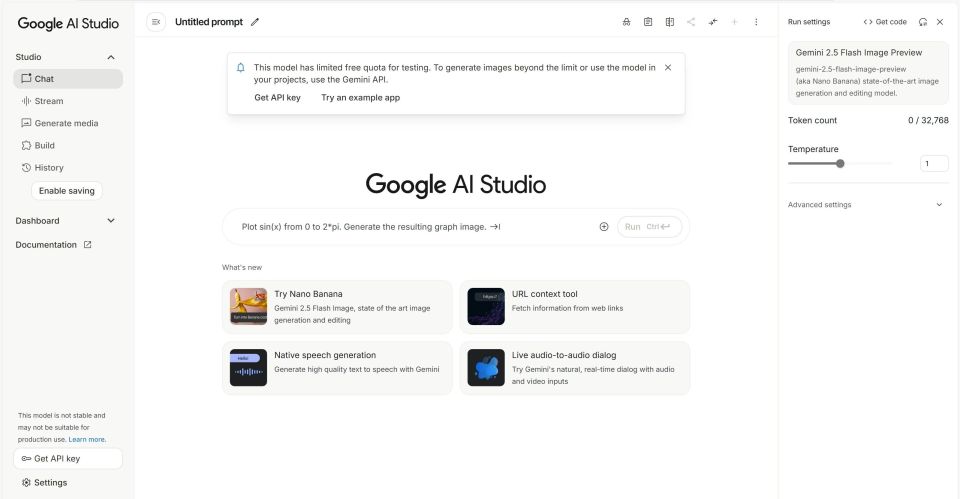Click the Run button

(x=649, y=227)
